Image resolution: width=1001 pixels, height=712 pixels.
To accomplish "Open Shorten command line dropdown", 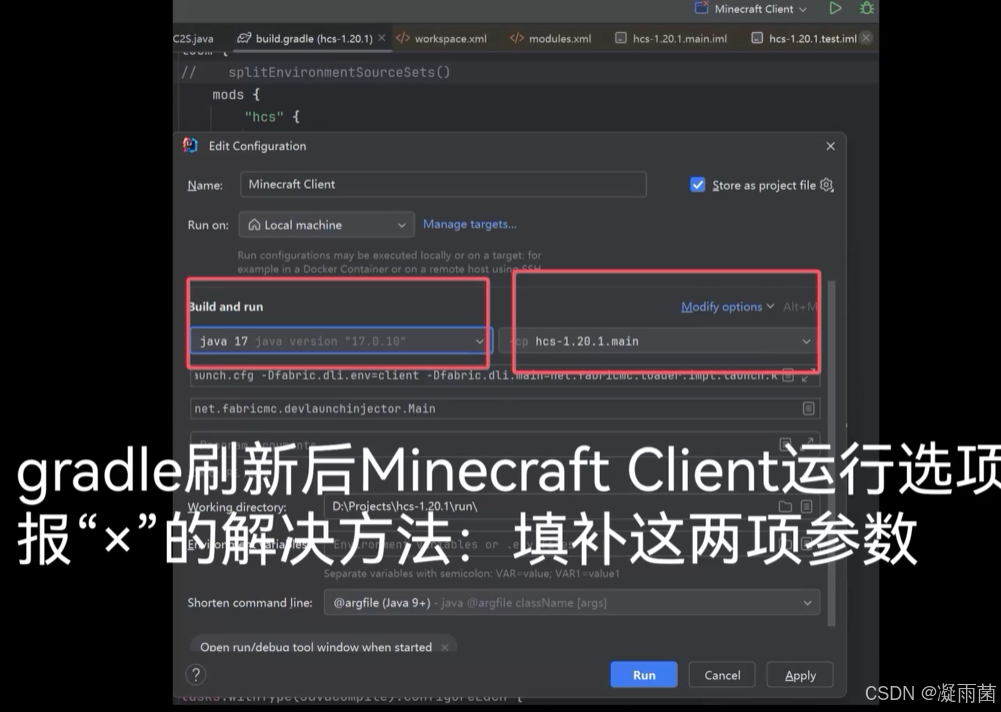I will (x=571, y=603).
